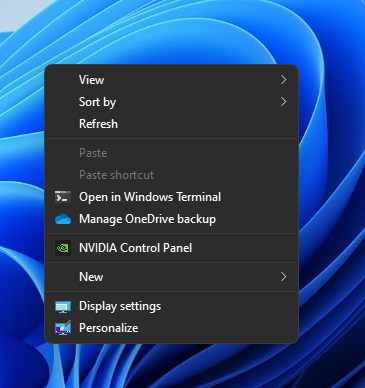
Task: Open the View menu entry
Action: 91,80
